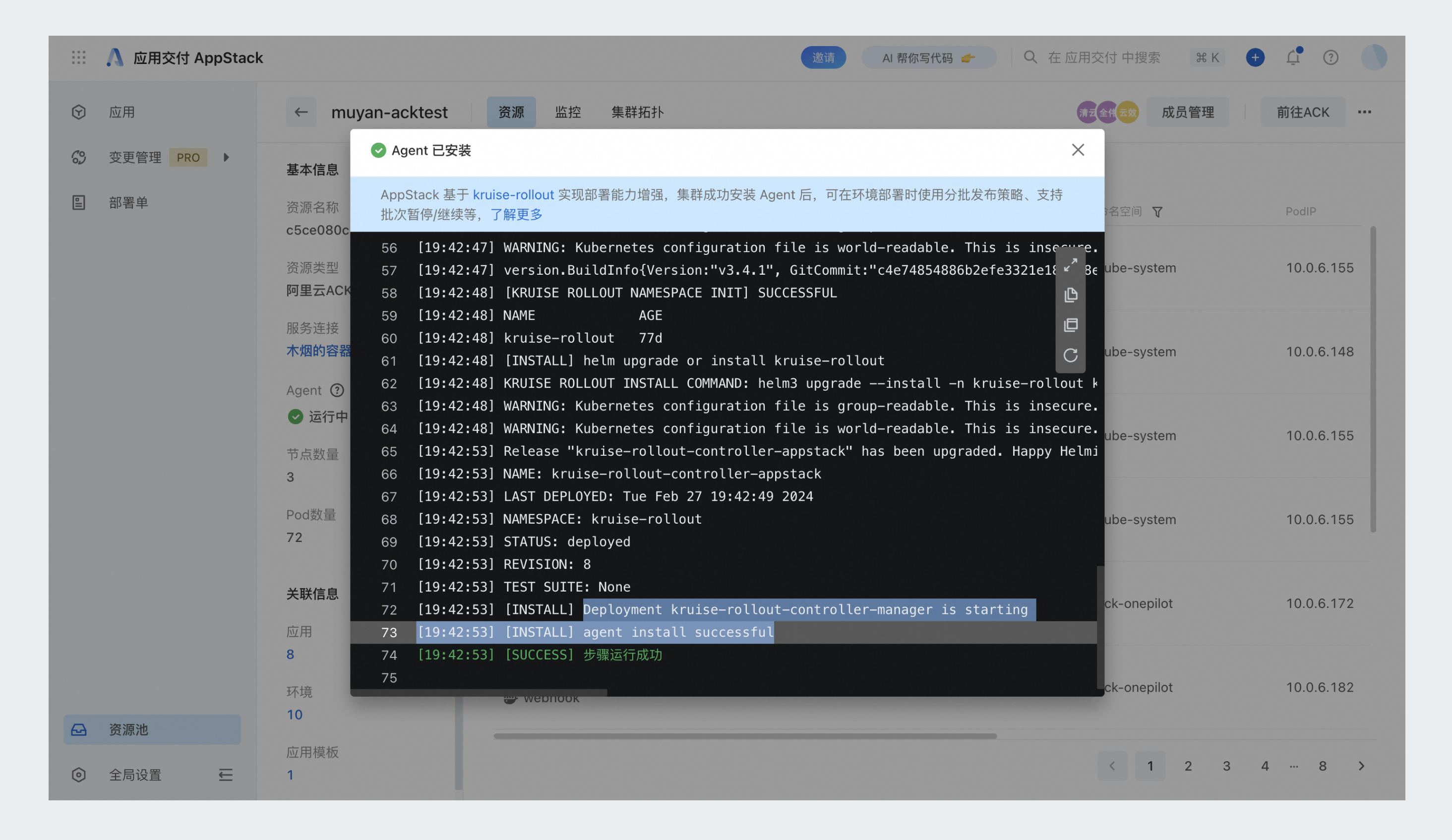The image size is (1452, 840).
Task: Collapse the sidebar with the fold icon
Action: click(226, 775)
